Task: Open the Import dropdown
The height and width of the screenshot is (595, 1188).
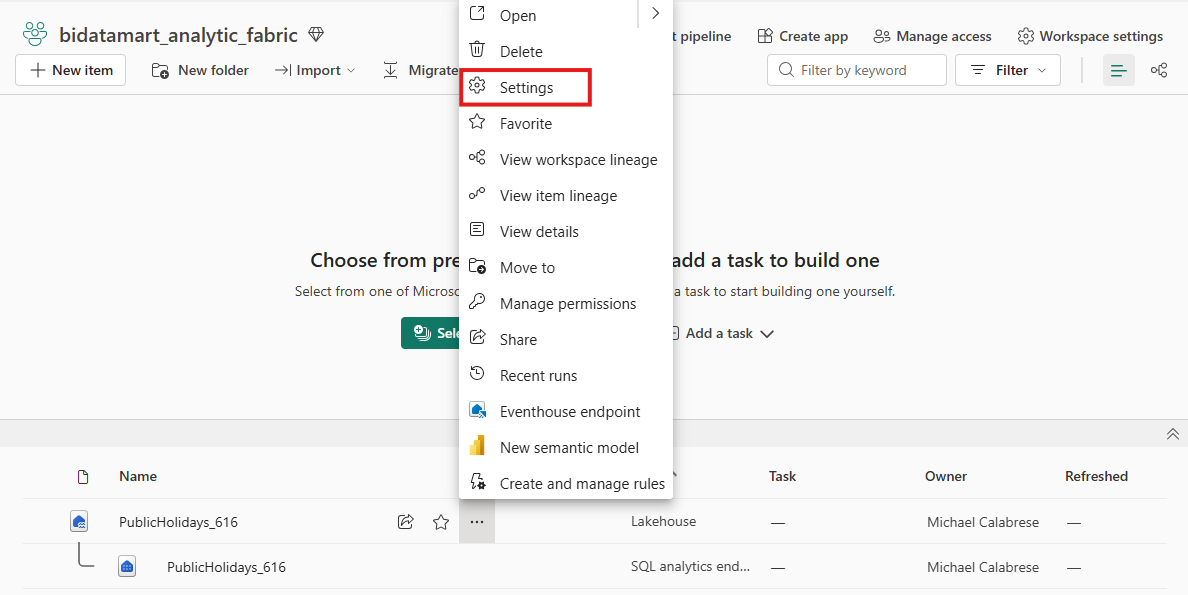Action: click(x=314, y=70)
